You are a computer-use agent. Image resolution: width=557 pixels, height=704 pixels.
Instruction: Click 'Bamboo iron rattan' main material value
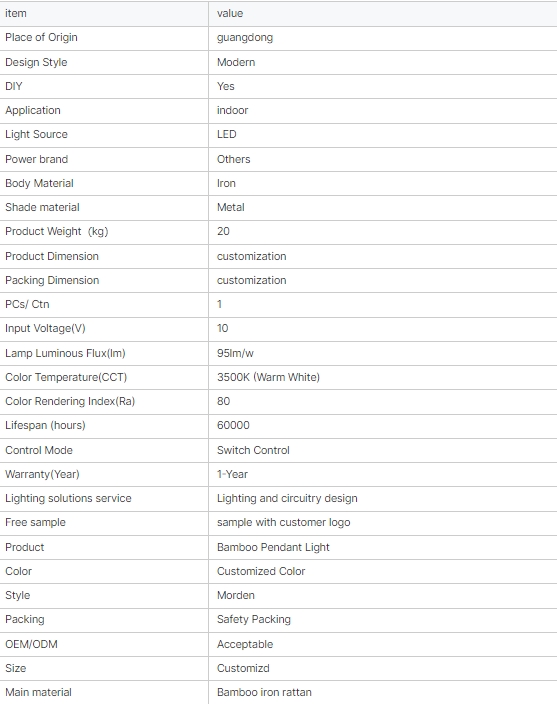(x=264, y=692)
